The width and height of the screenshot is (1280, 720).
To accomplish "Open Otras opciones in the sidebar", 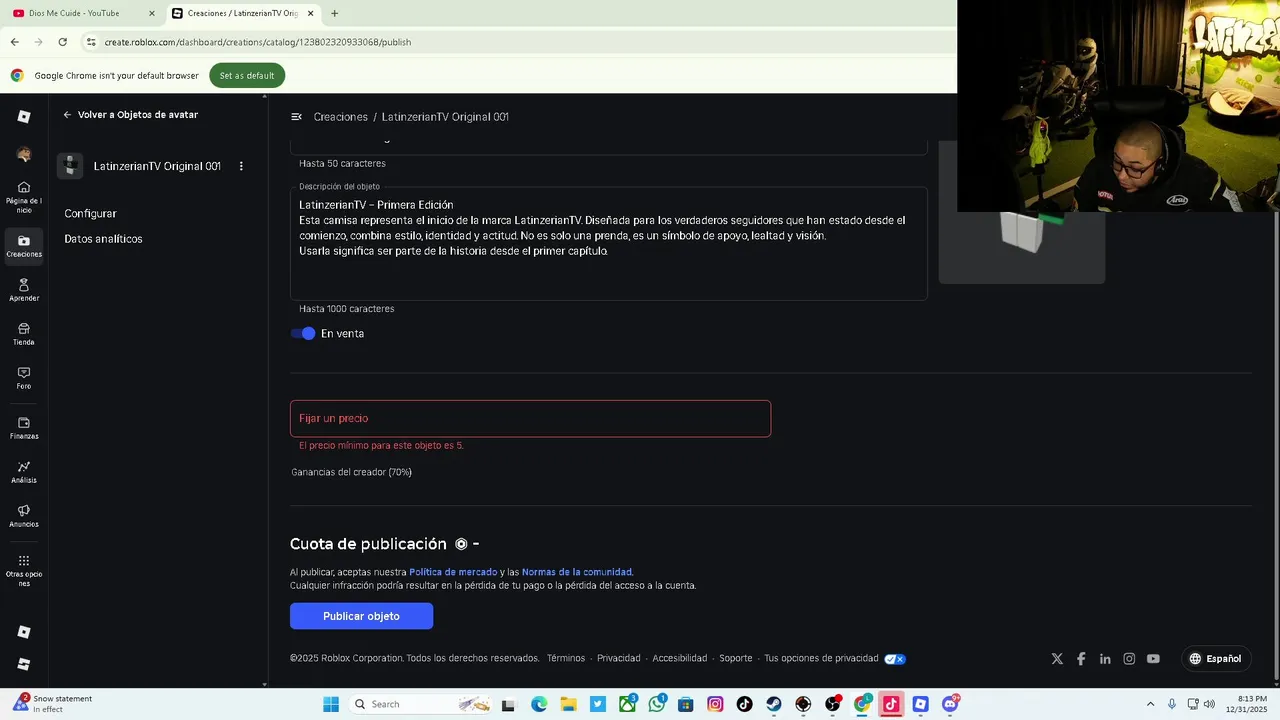I will 24,570.
